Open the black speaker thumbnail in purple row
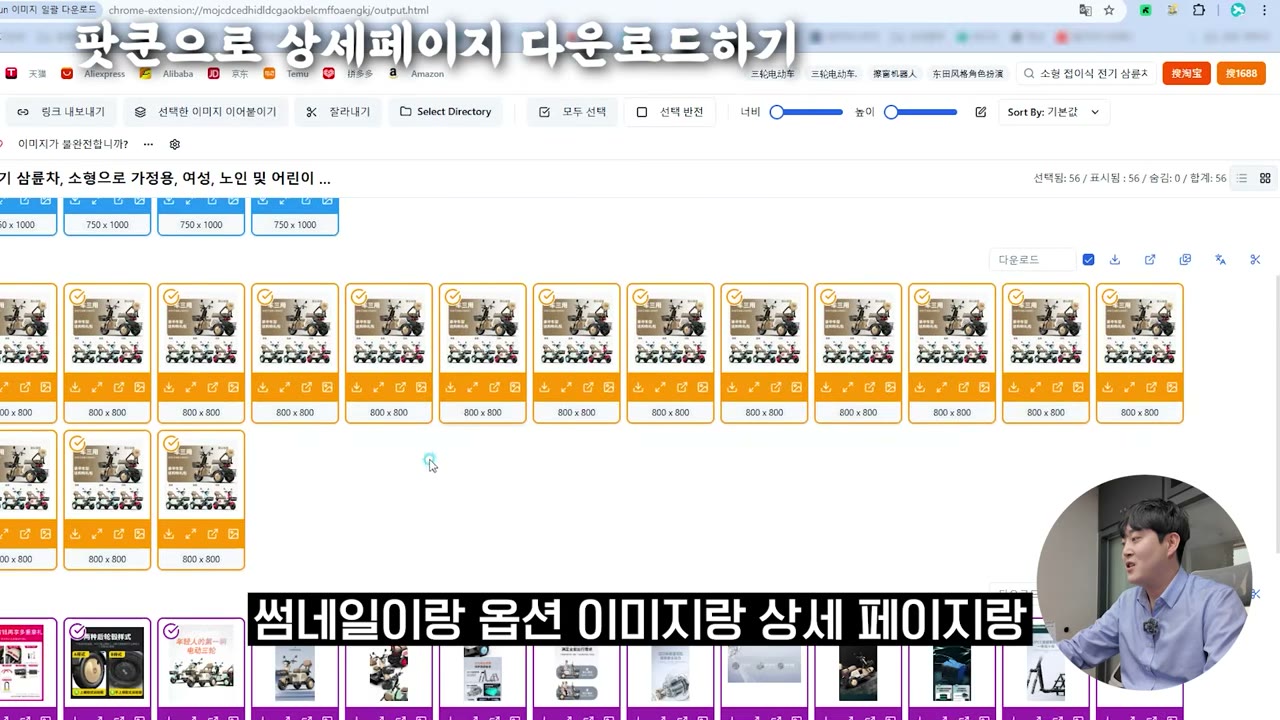Image resolution: width=1280 pixels, height=720 pixels. (107, 663)
